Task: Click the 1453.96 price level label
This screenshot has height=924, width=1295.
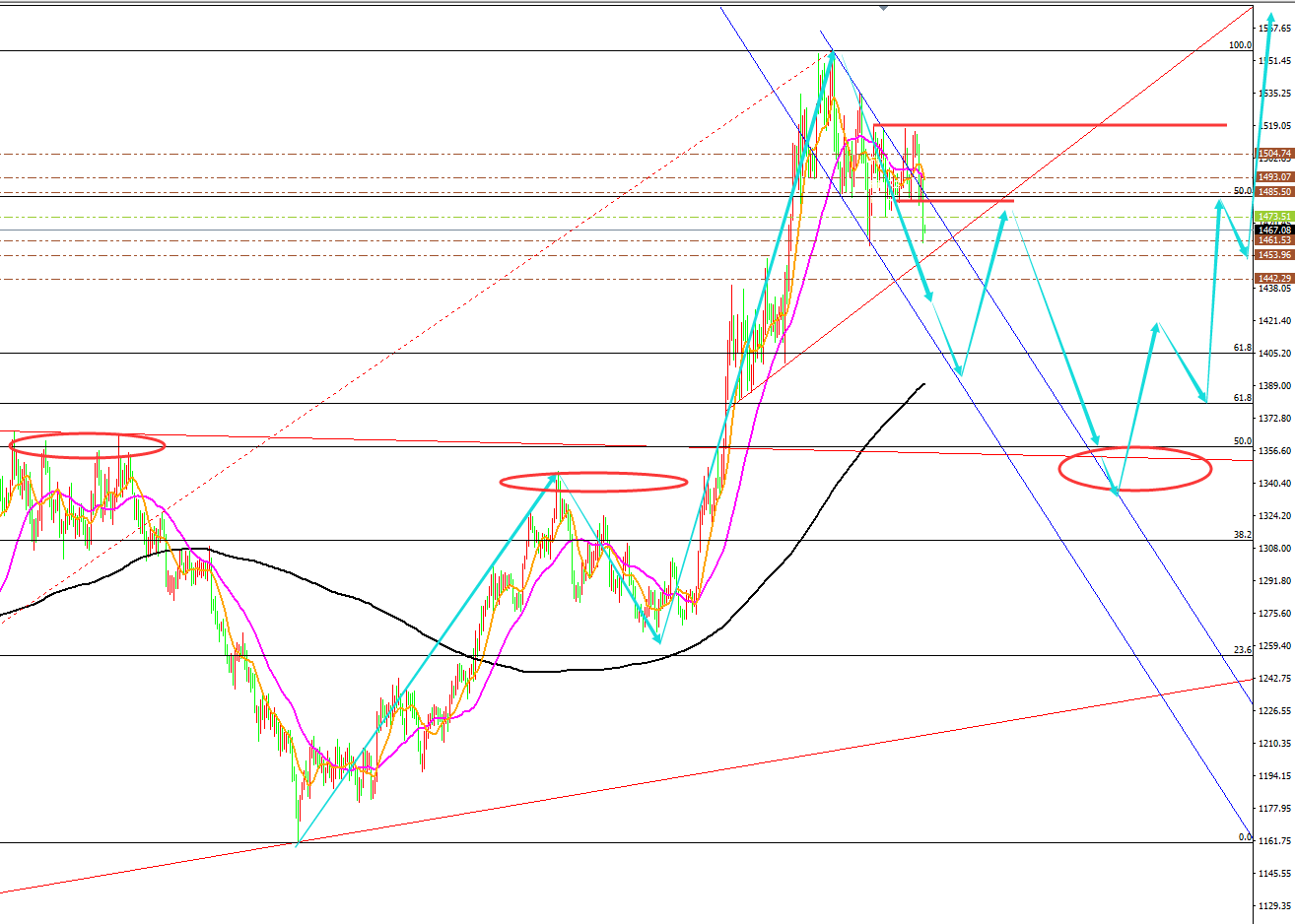Action: pyautogui.click(x=1274, y=255)
